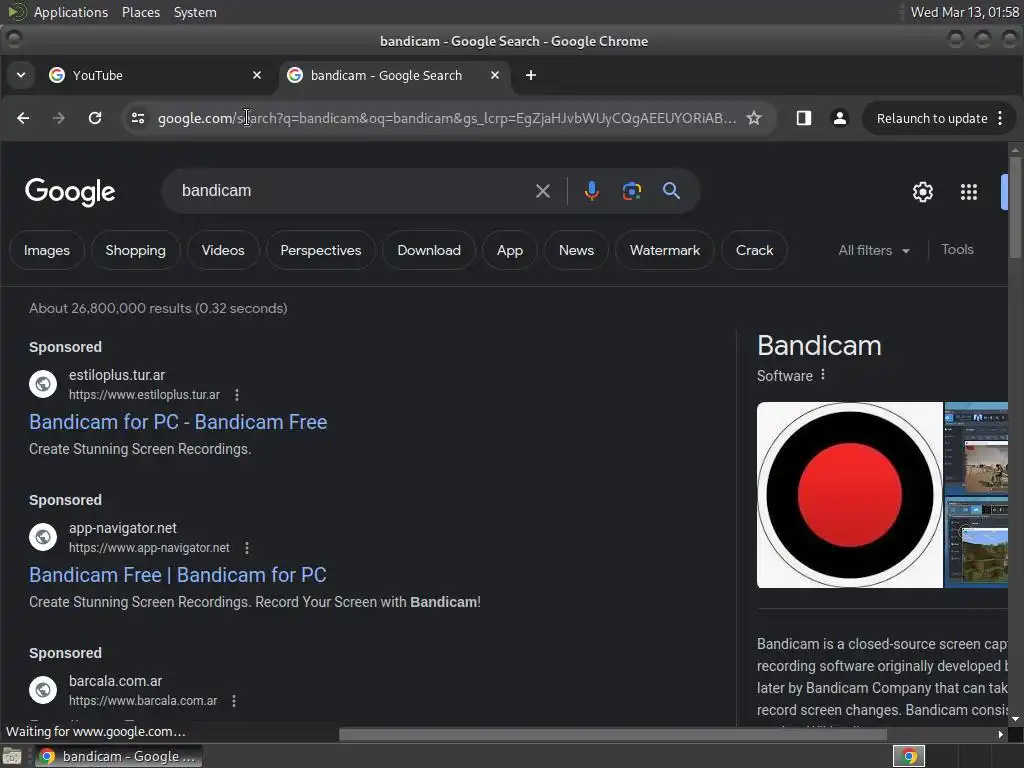This screenshot has height=768, width=1024.
Task: Switch to the YouTube tab
Action: pos(155,76)
